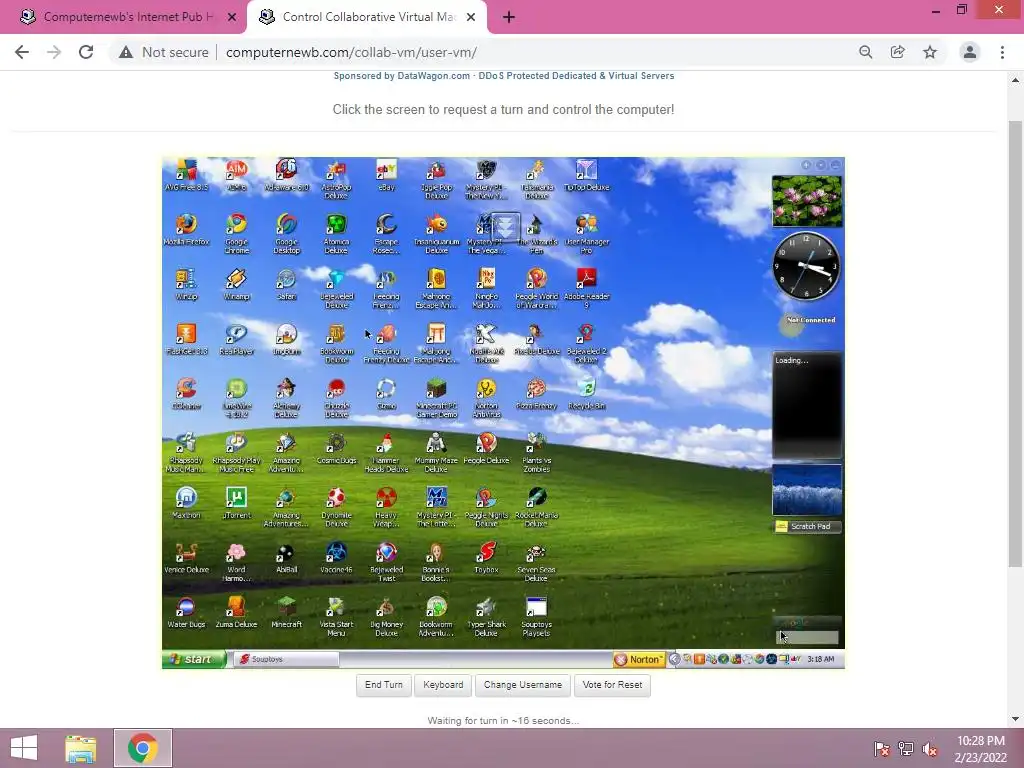Viewport: 1024px width, 768px height.
Task: Open Bejeweled Twist desktop shortcut
Action: click(387, 562)
